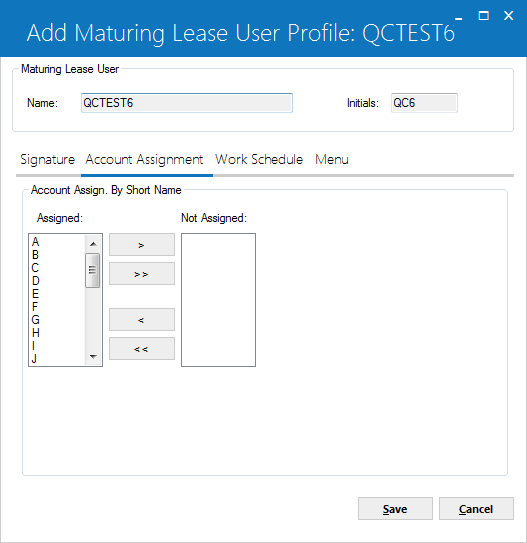Open the Signature tab
The image size is (527, 543).
[47, 159]
